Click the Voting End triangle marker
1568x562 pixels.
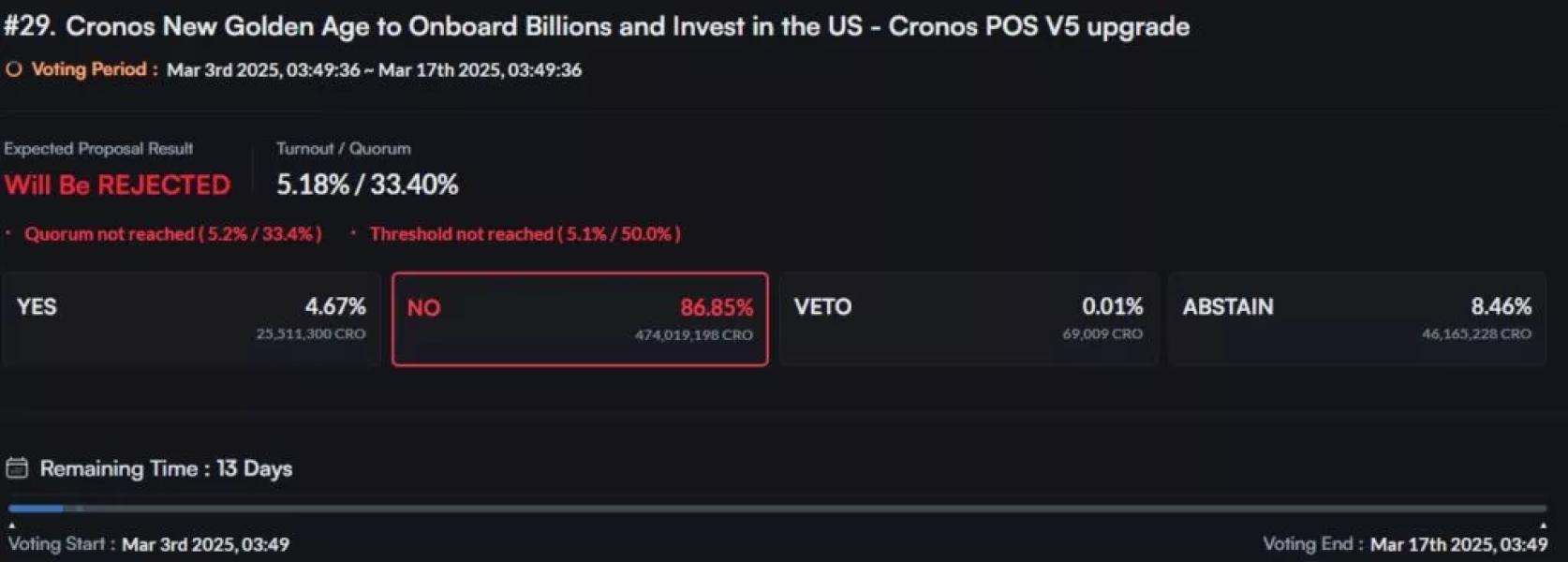click(1542, 525)
